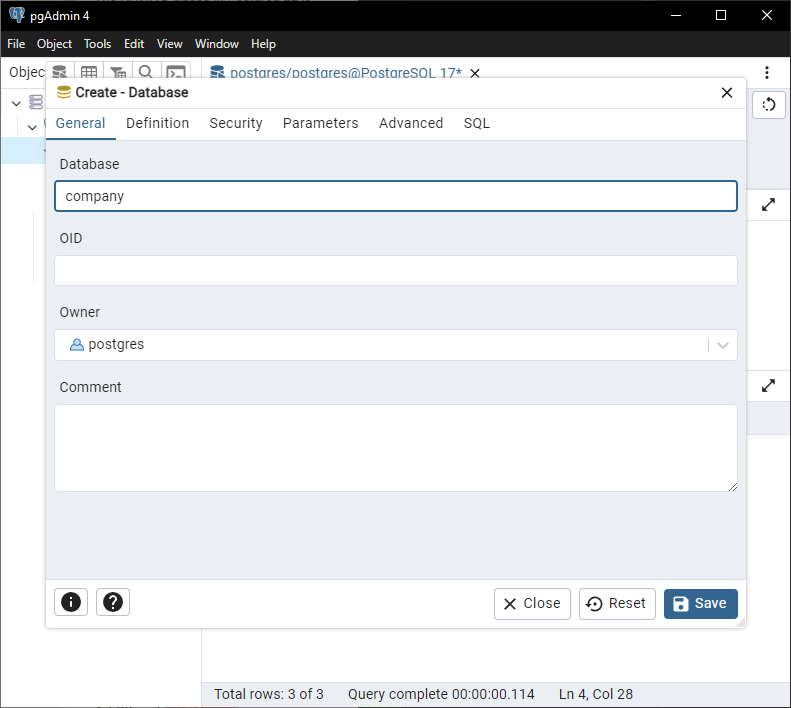Click the upper expand arrows icon

pyautogui.click(x=768, y=205)
